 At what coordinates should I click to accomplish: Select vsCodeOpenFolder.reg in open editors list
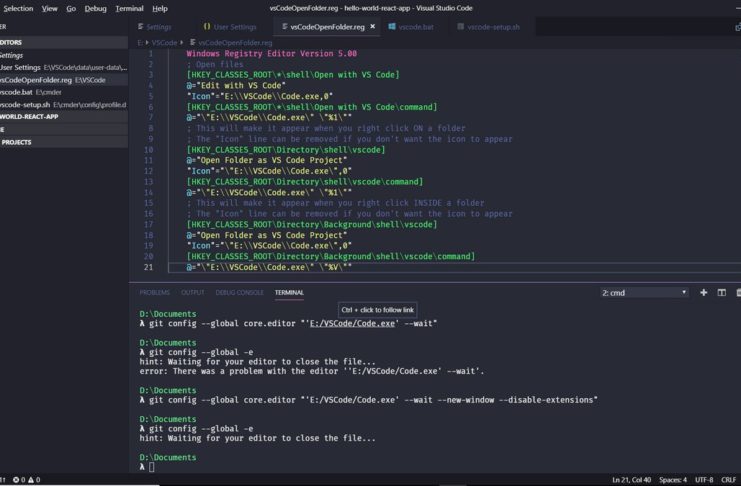pyautogui.click(x=64, y=80)
